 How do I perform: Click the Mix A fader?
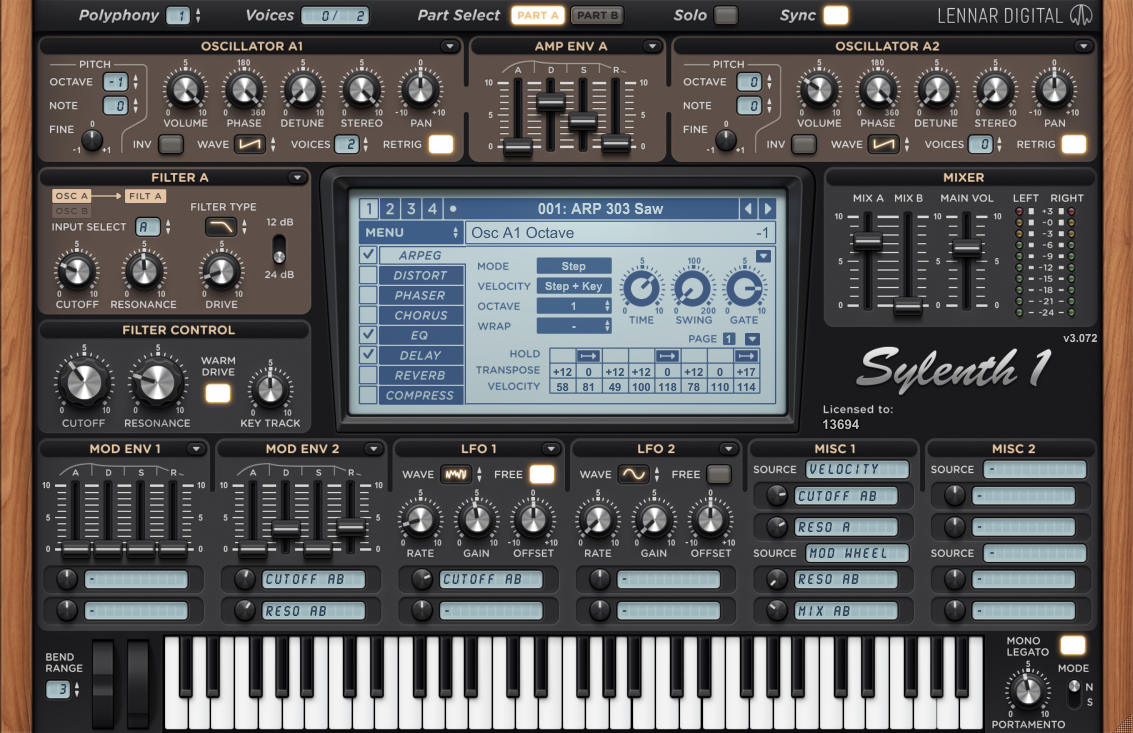pos(867,242)
